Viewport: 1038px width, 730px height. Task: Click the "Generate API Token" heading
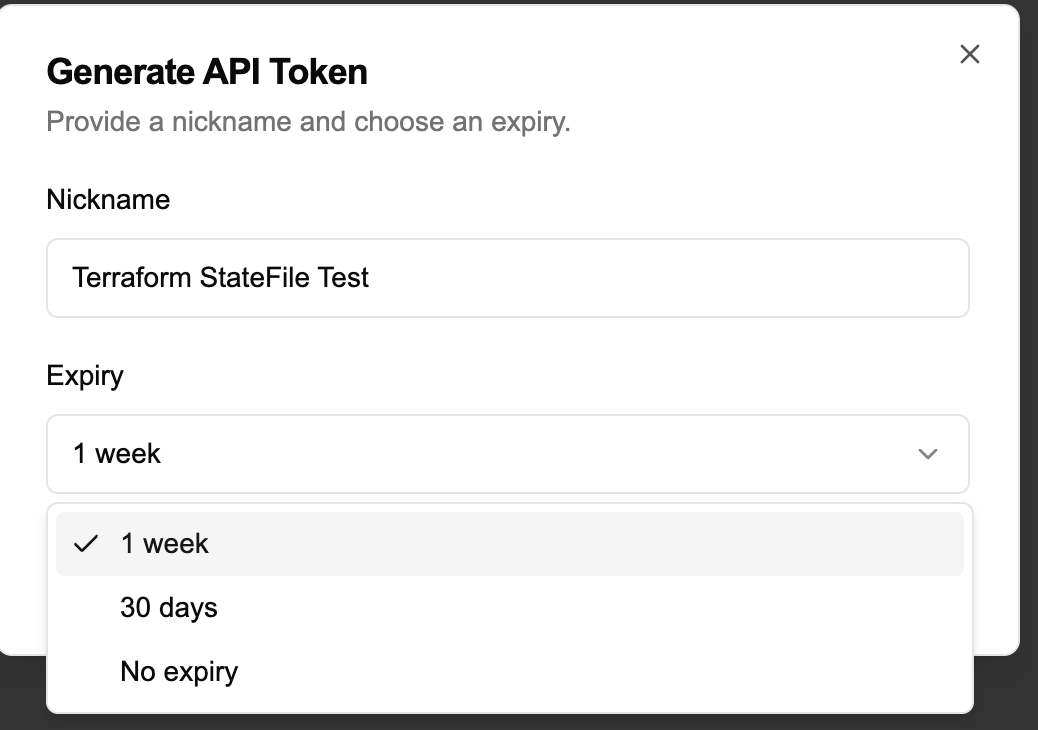[207, 72]
